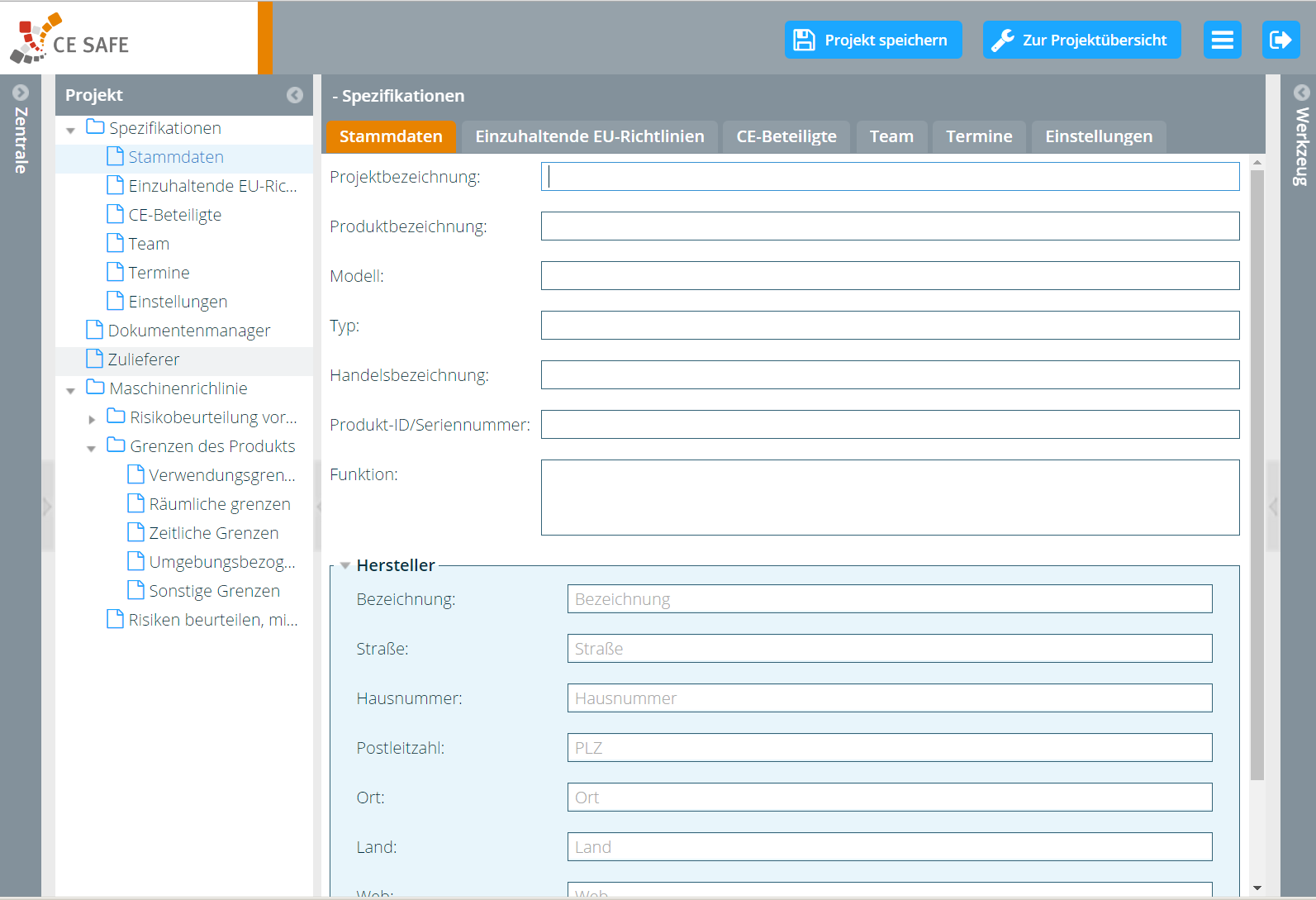Select Umgebungsbezog... tree item

pyautogui.click(x=222, y=561)
